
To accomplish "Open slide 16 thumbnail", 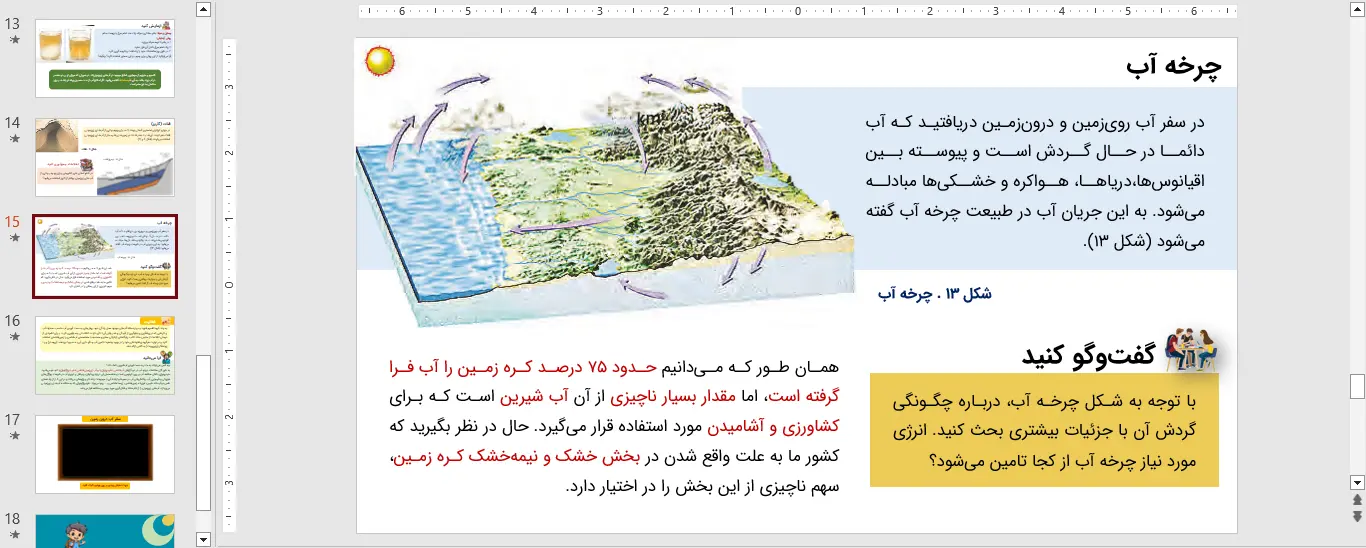I will [105, 355].
